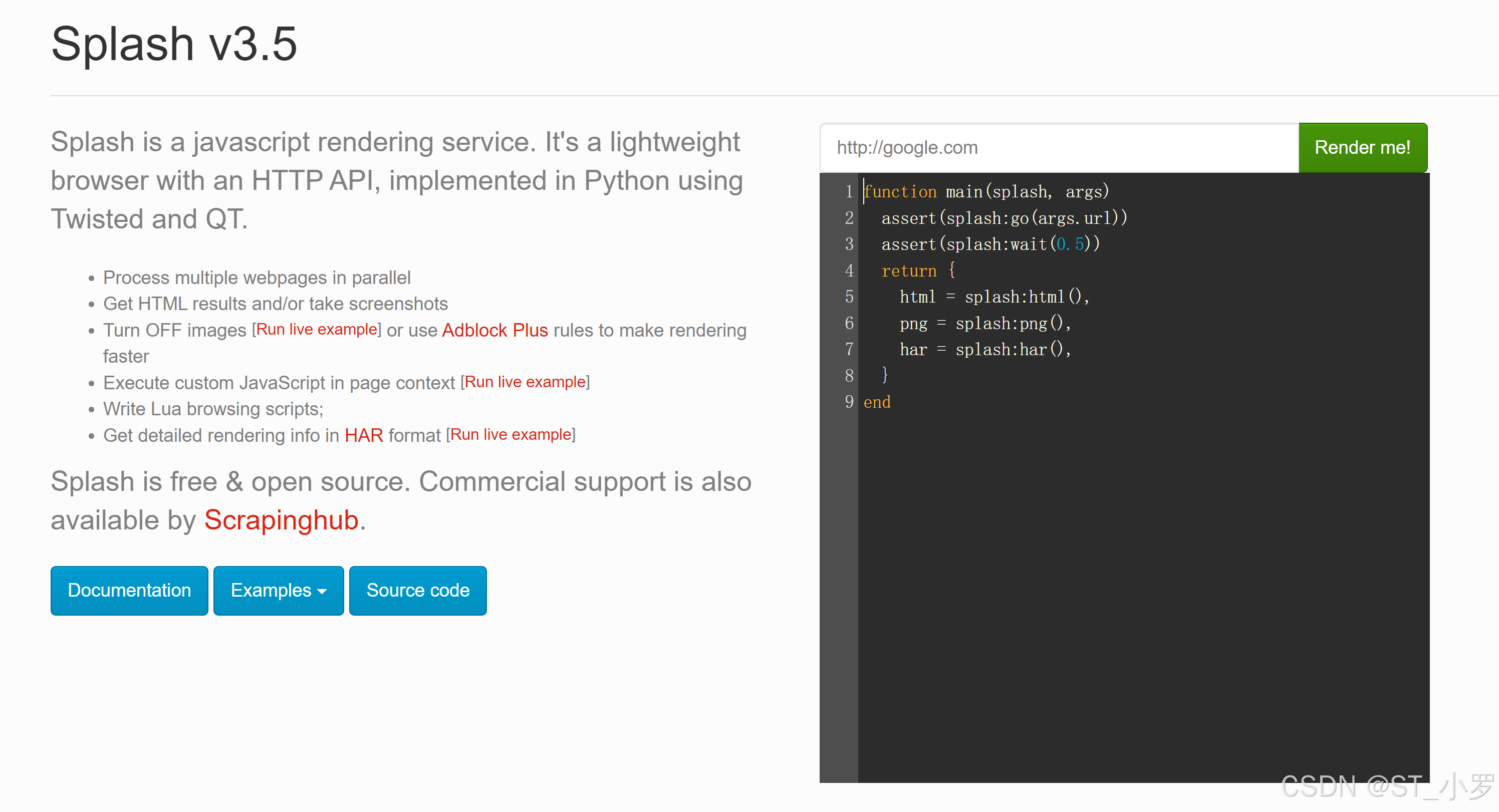
Task: Click 'png = splash:png()' line in editor
Action: [x=984, y=324]
